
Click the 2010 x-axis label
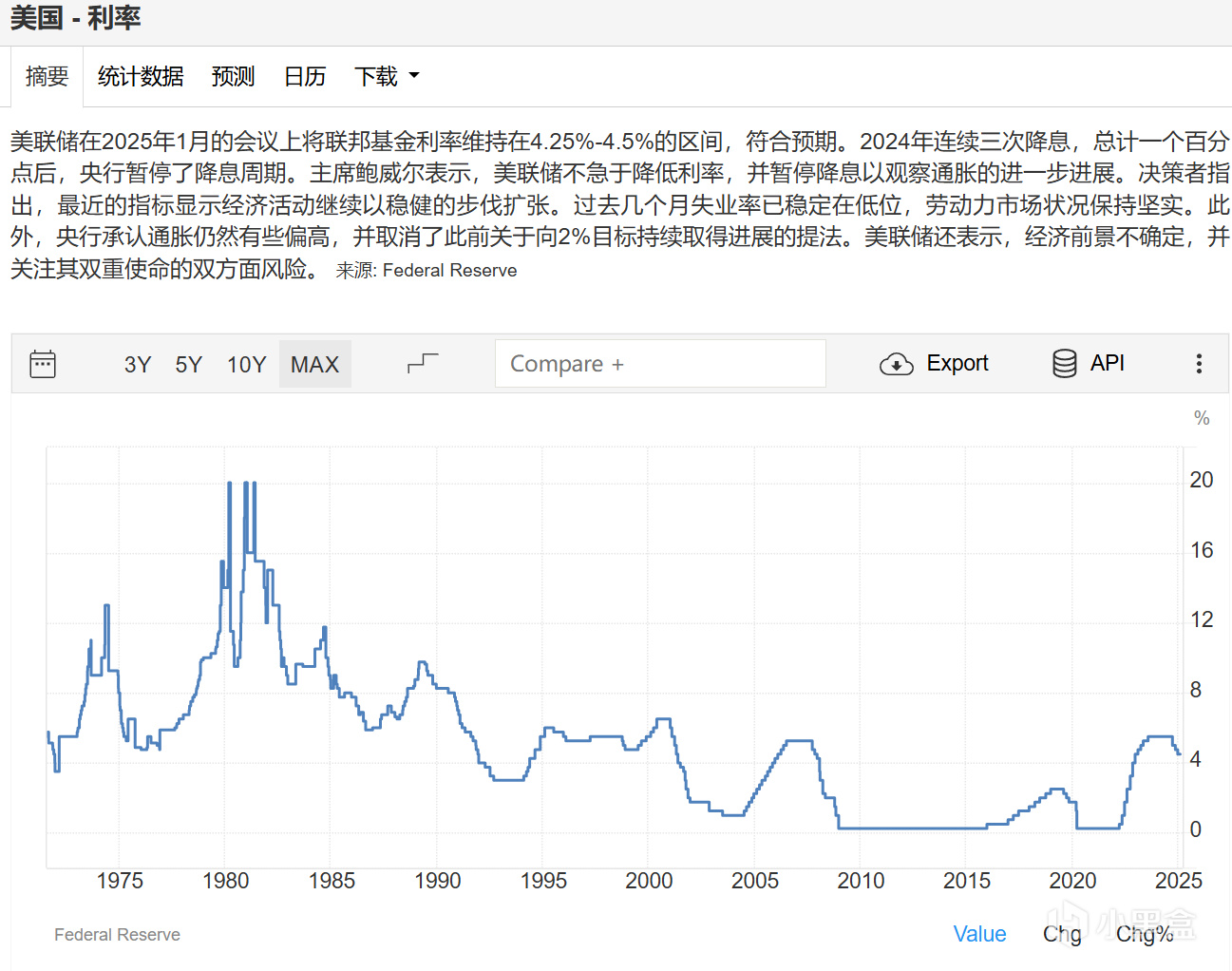coord(861,881)
